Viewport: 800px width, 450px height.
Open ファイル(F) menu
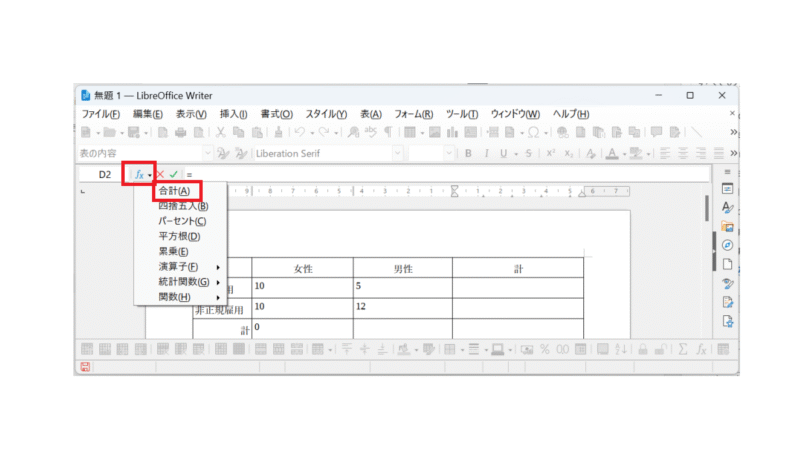click(x=101, y=114)
